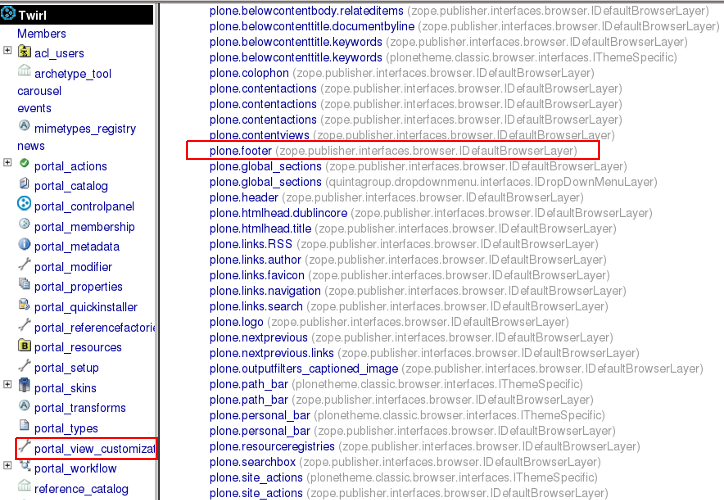Open the portal_view_customizations link text
The image size is (724, 500).
(x=95, y=449)
